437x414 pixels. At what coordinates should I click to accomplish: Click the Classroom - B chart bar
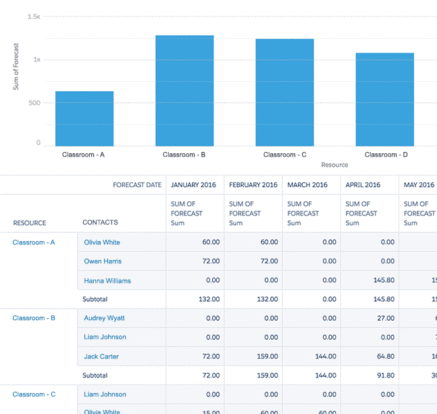185,91
